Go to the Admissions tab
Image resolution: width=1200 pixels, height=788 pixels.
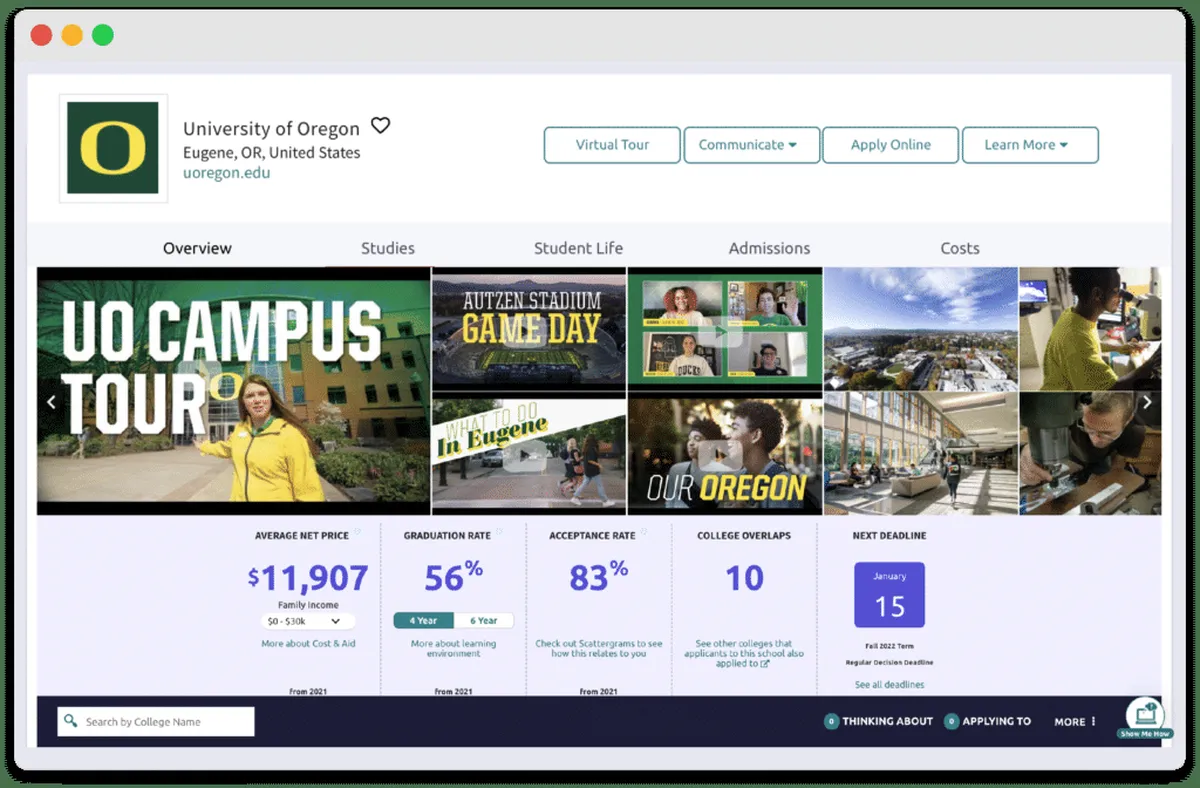769,248
